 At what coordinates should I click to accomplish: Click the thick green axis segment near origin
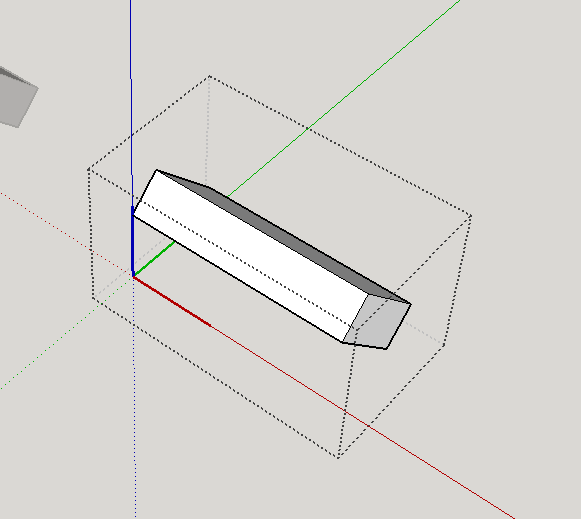[x=154, y=259]
